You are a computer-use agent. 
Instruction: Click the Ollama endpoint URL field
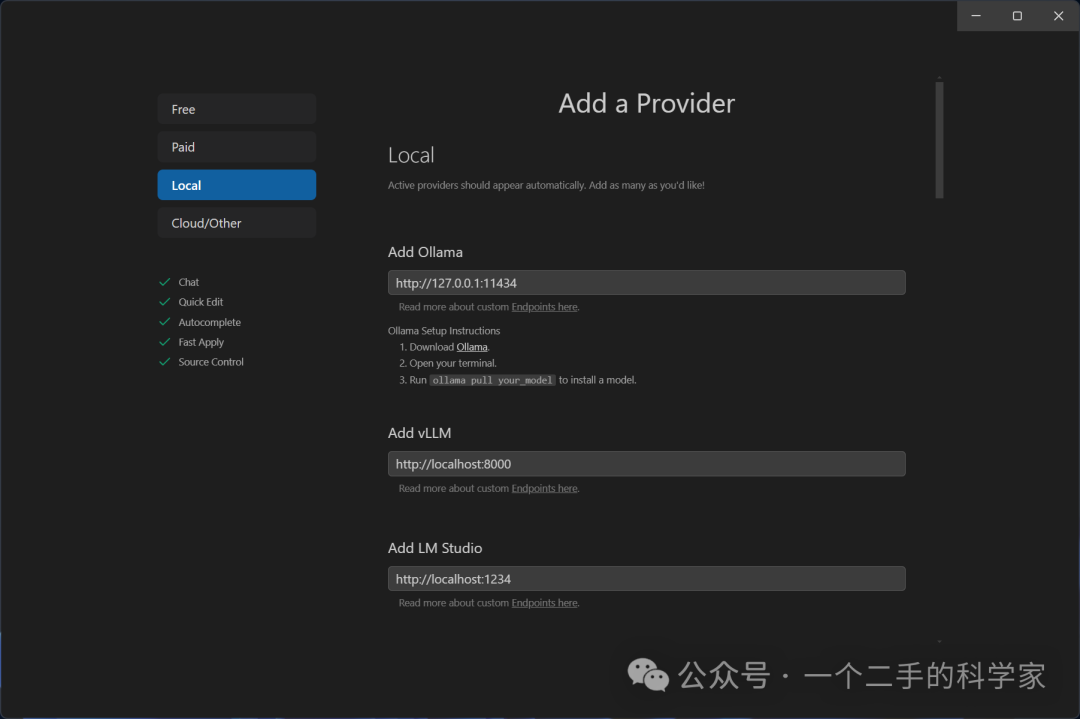coord(646,282)
